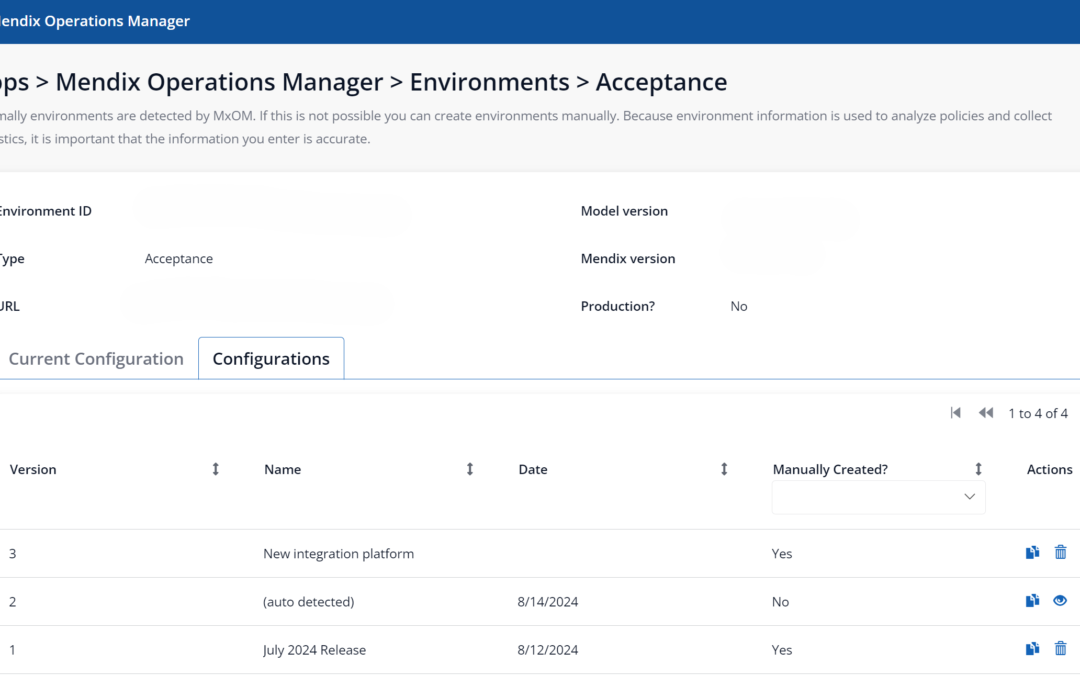The width and height of the screenshot is (1080, 675).
Task: Select the Configurations tab
Action: 271,359
